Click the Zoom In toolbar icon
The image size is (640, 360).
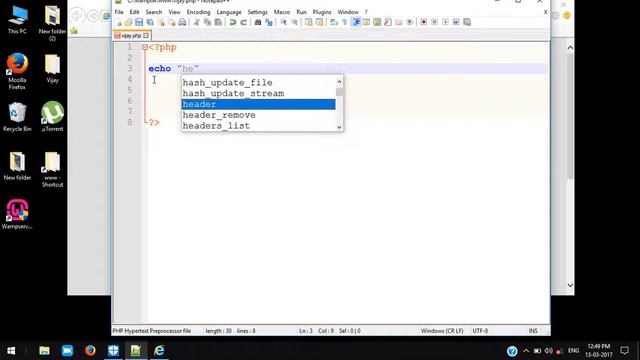[x=283, y=22]
